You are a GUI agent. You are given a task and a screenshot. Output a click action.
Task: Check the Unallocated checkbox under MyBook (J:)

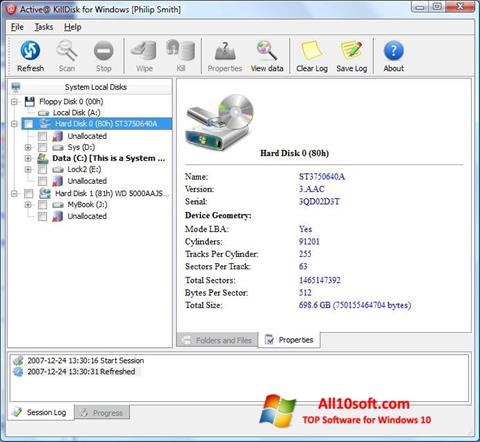42,217
